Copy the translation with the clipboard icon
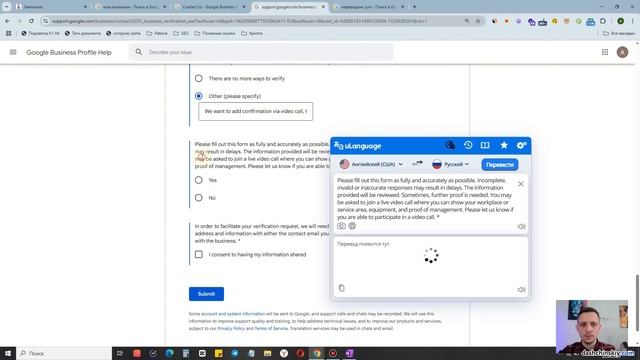Image resolution: width=640 pixels, height=360 pixels. 342,288
